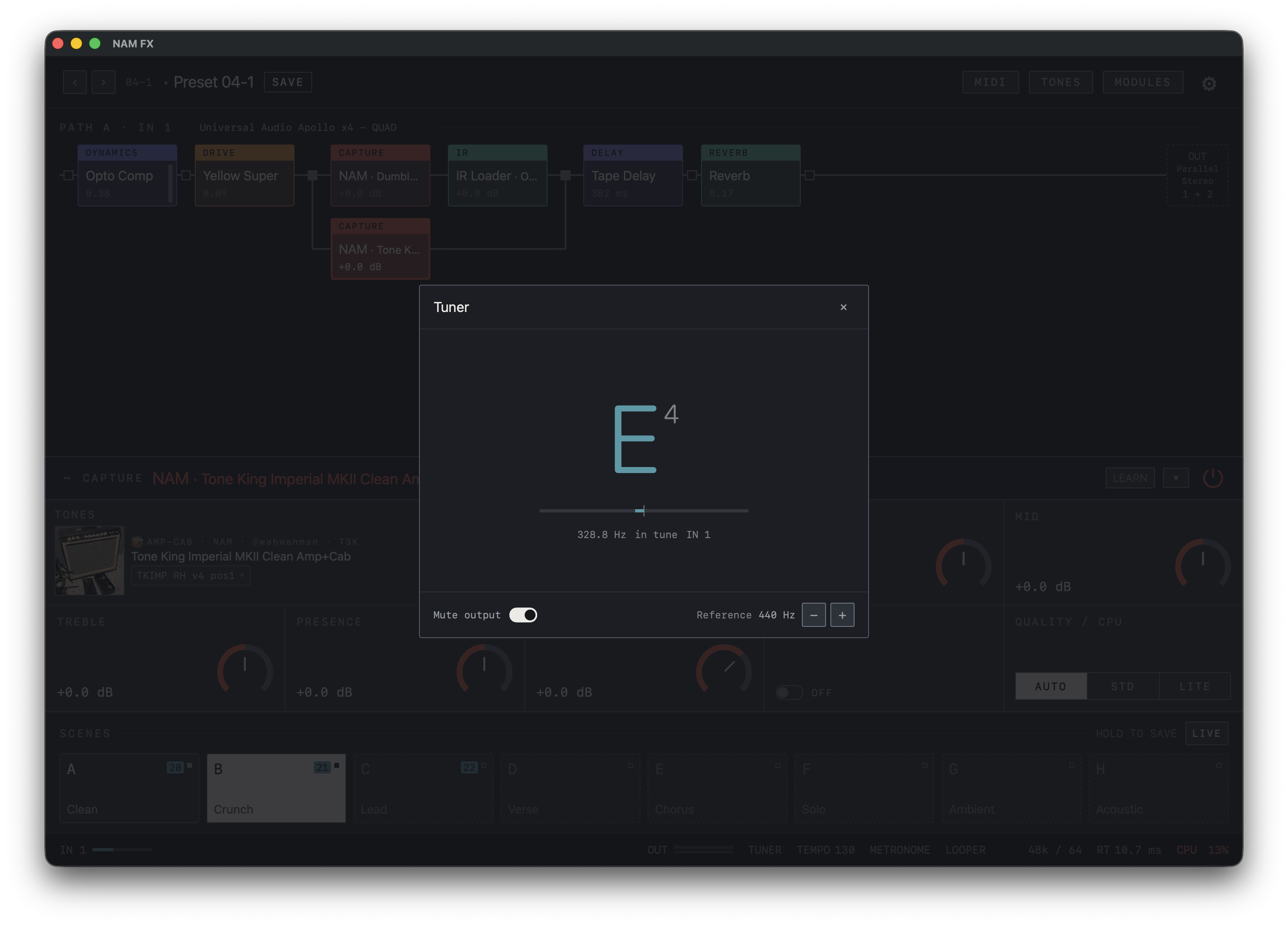This screenshot has width=1288, height=926.
Task: Click the node between Tape Delay and Reverb
Action: pyautogui.click(x=692, y=175)
